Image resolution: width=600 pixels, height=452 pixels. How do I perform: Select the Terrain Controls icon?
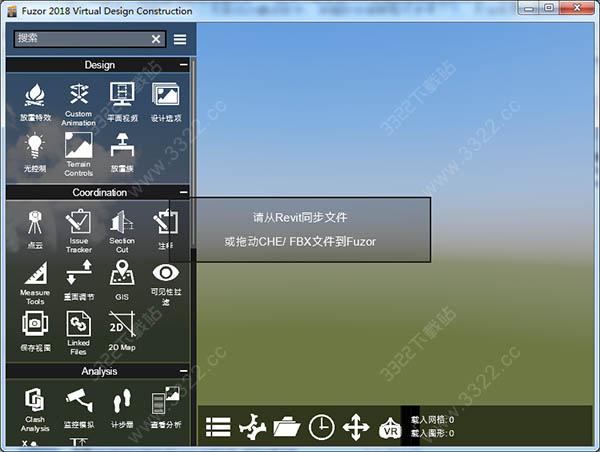(78, 154)
